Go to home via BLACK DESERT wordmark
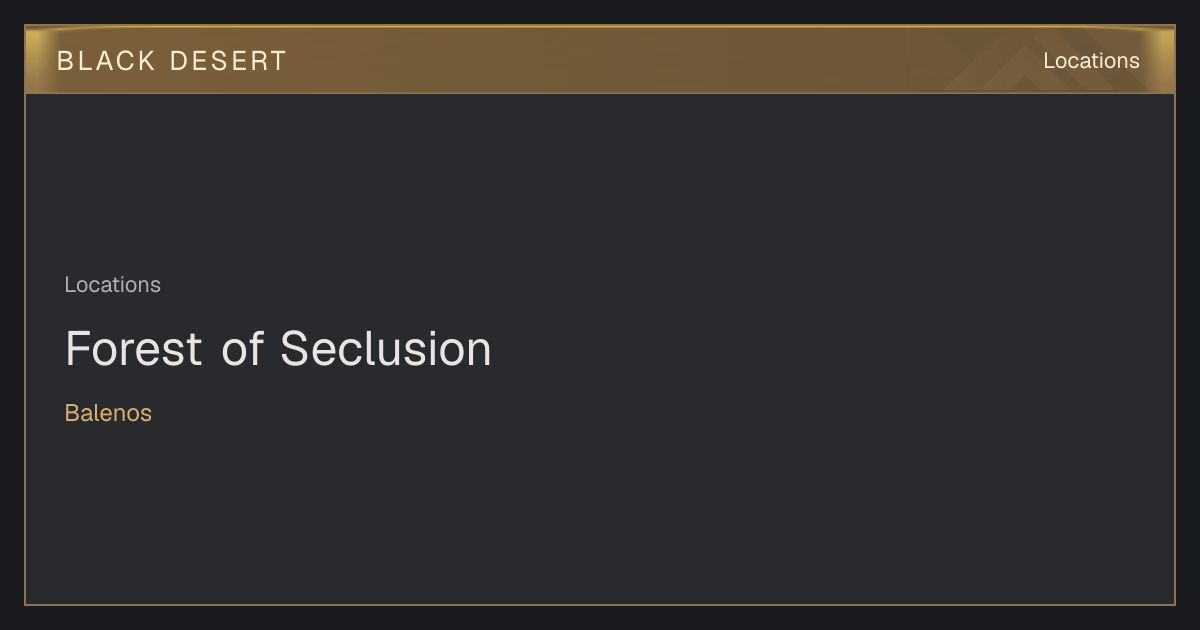 pos(172,61)
